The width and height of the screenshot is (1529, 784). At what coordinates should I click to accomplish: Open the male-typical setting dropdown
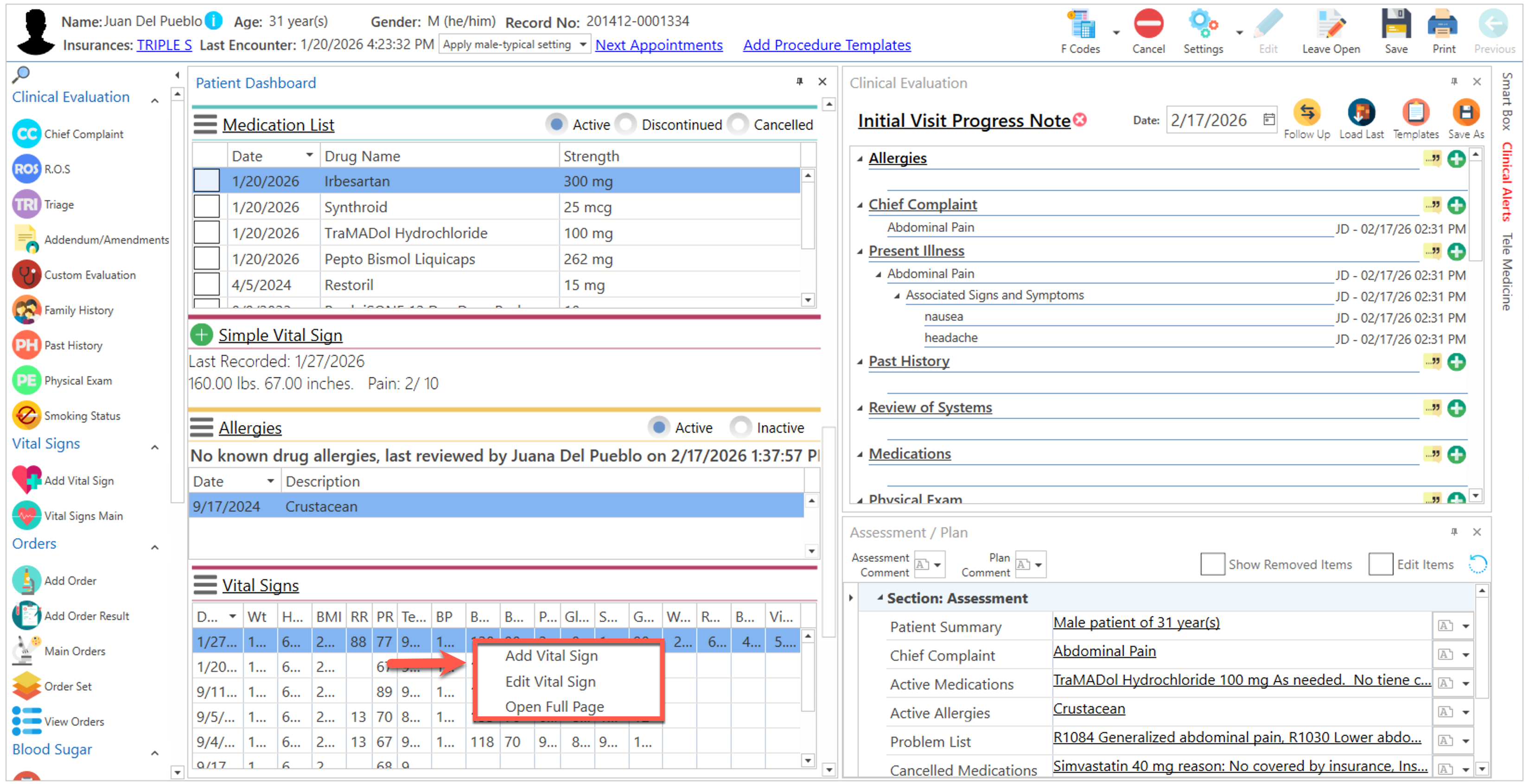click(582, 44)
